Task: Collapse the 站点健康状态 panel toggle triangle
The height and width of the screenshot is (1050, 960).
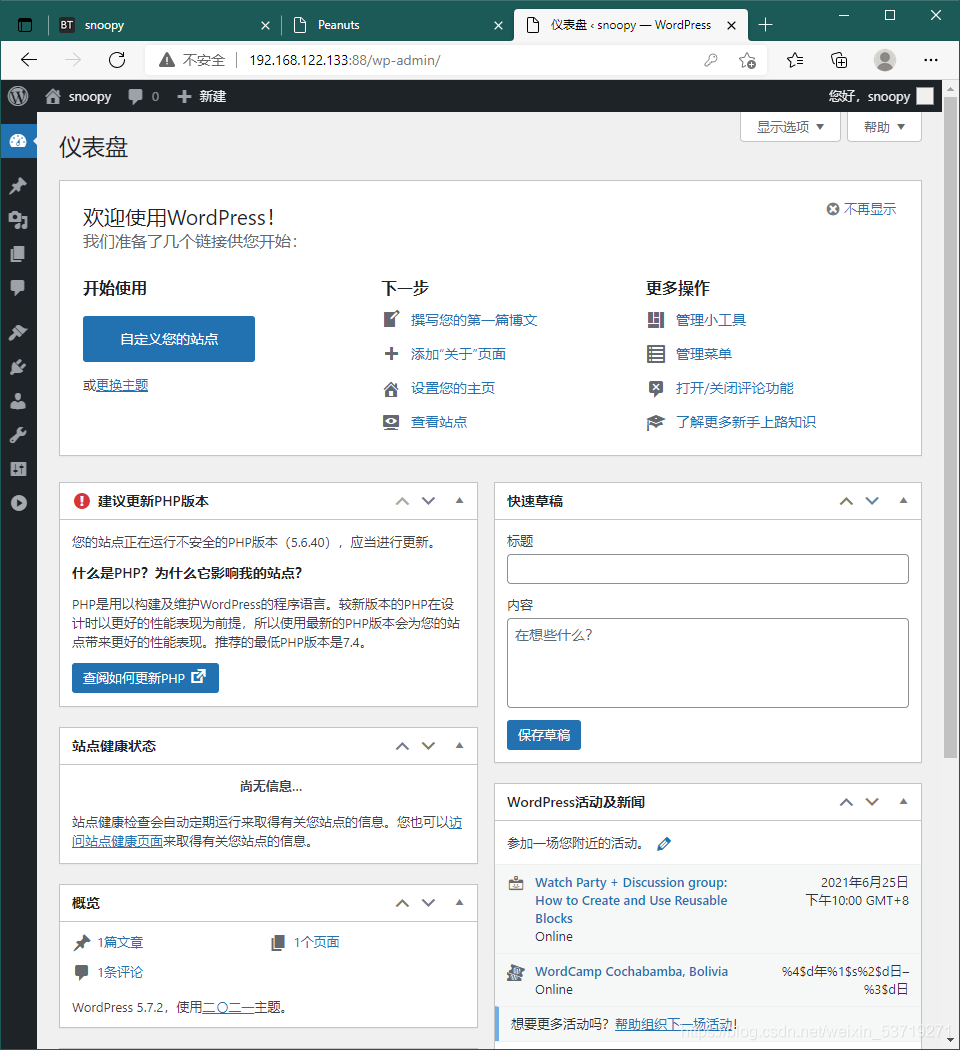Action: (459, 745)
